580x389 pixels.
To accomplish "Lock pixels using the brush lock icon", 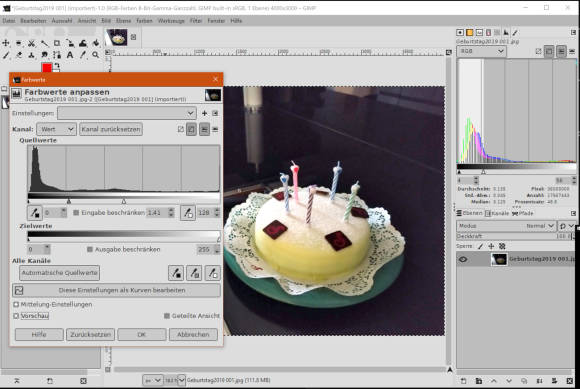I will (480, 246).
